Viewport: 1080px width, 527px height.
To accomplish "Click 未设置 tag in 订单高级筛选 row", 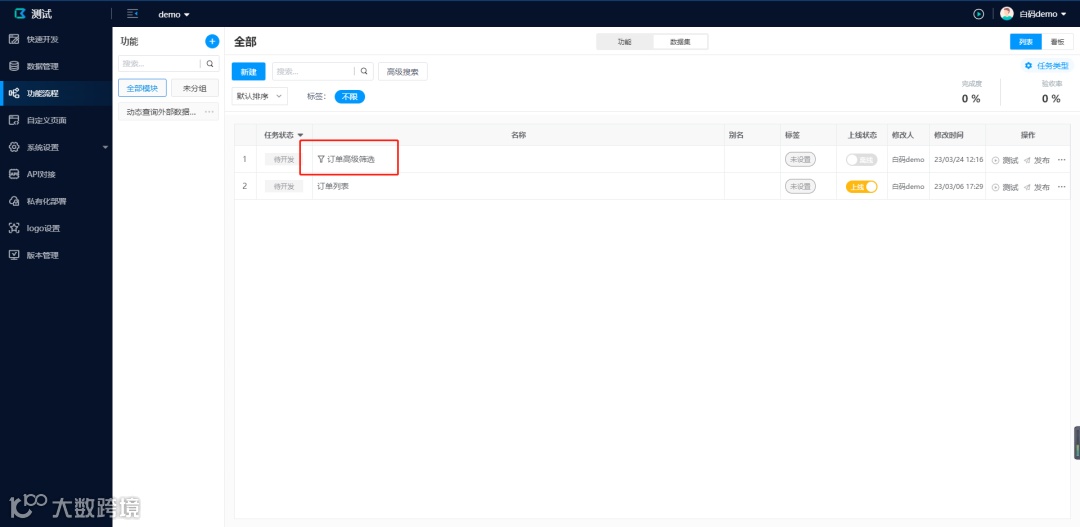I will click(x=800, y=159).
